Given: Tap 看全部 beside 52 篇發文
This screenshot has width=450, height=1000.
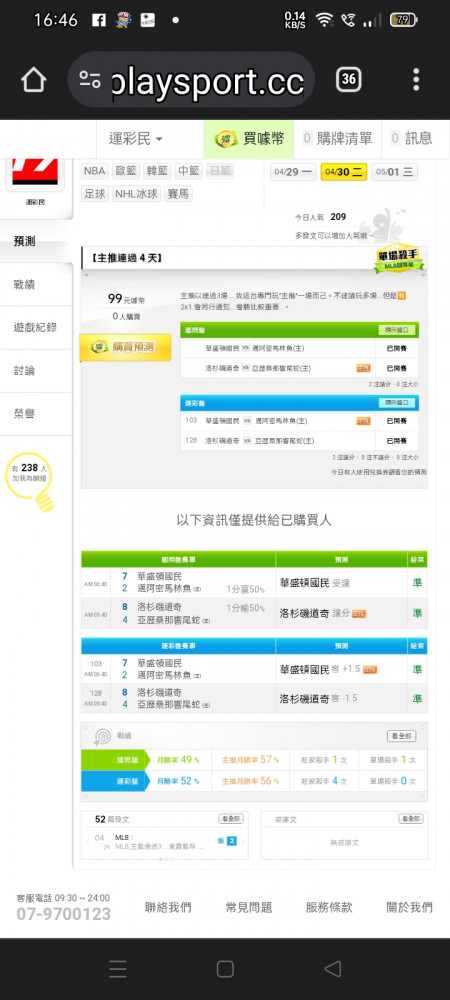Looking at the screenshot, I should click(230, 818).
